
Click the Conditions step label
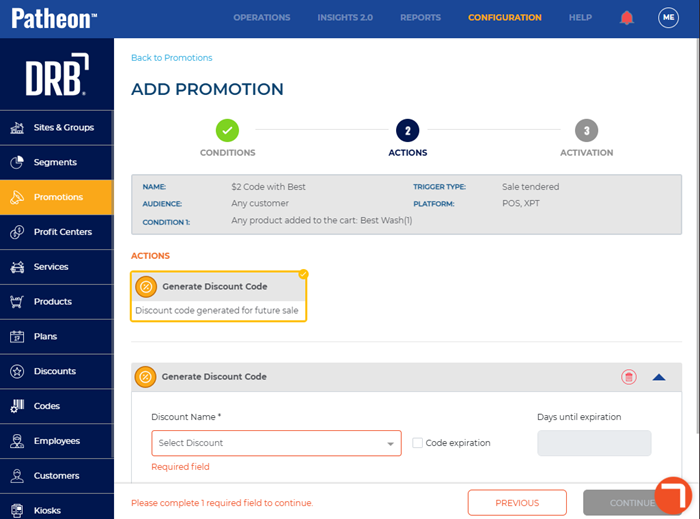[227, 153]
